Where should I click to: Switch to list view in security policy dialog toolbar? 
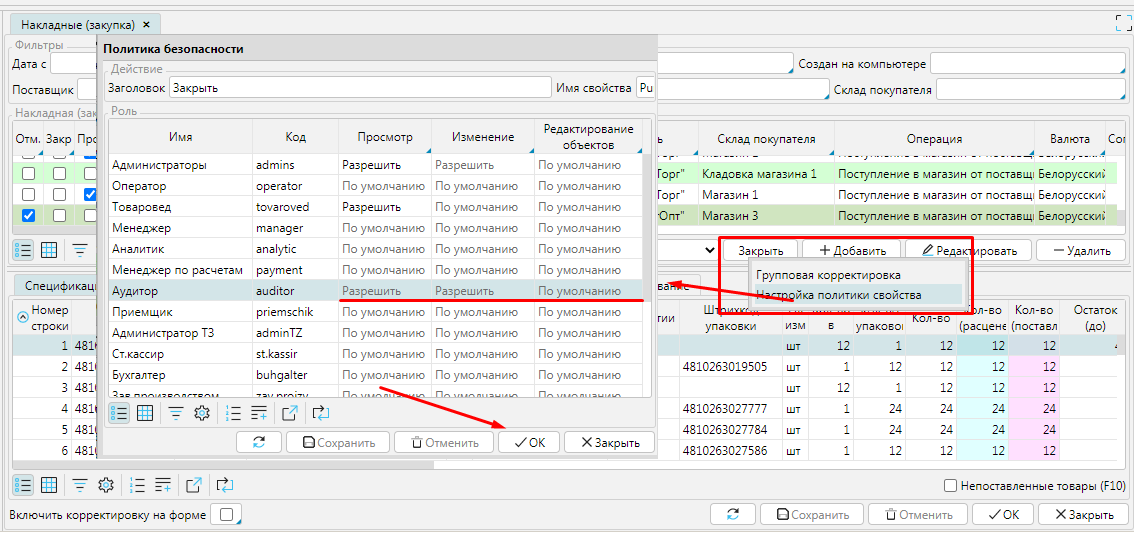(x=119, y=413)
